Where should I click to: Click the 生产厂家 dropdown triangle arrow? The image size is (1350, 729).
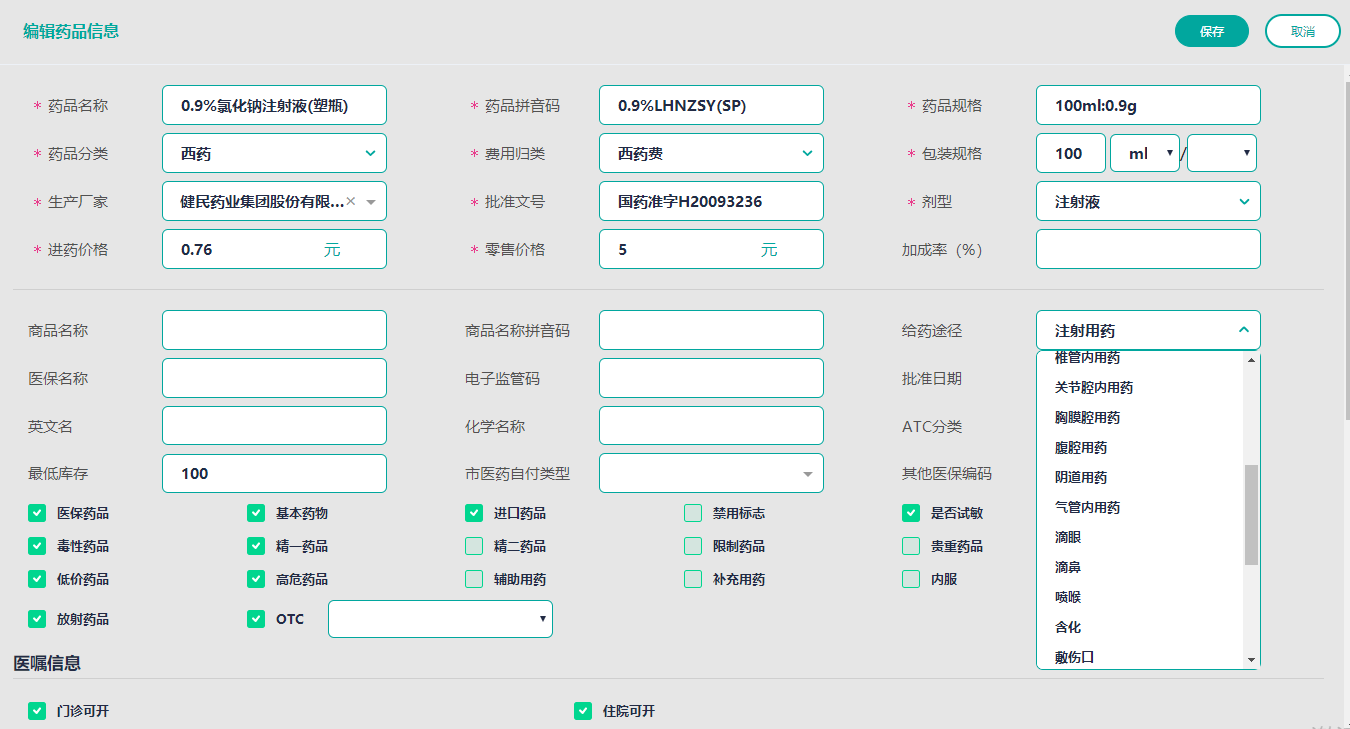click(x=371, y=202)
